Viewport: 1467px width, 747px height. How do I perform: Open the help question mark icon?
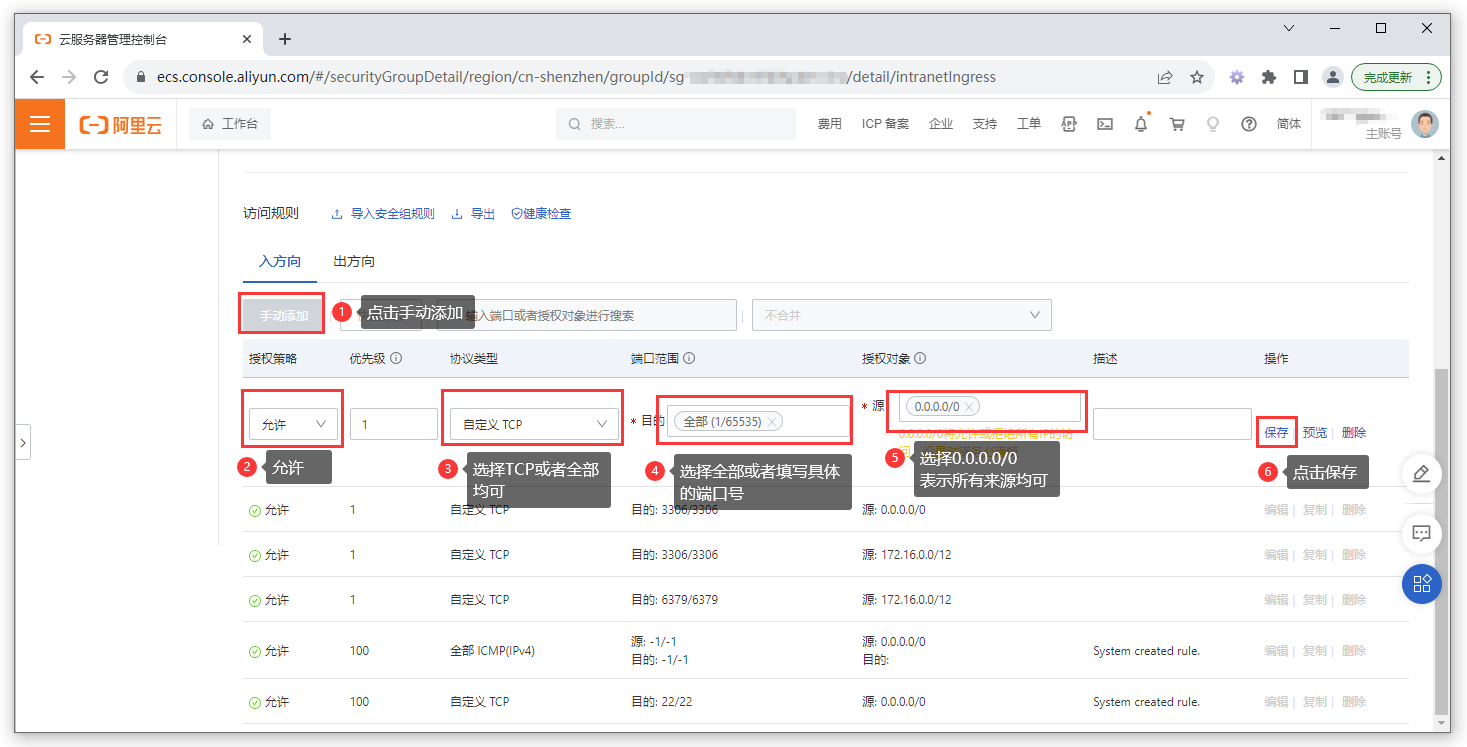pos(1249,123)
